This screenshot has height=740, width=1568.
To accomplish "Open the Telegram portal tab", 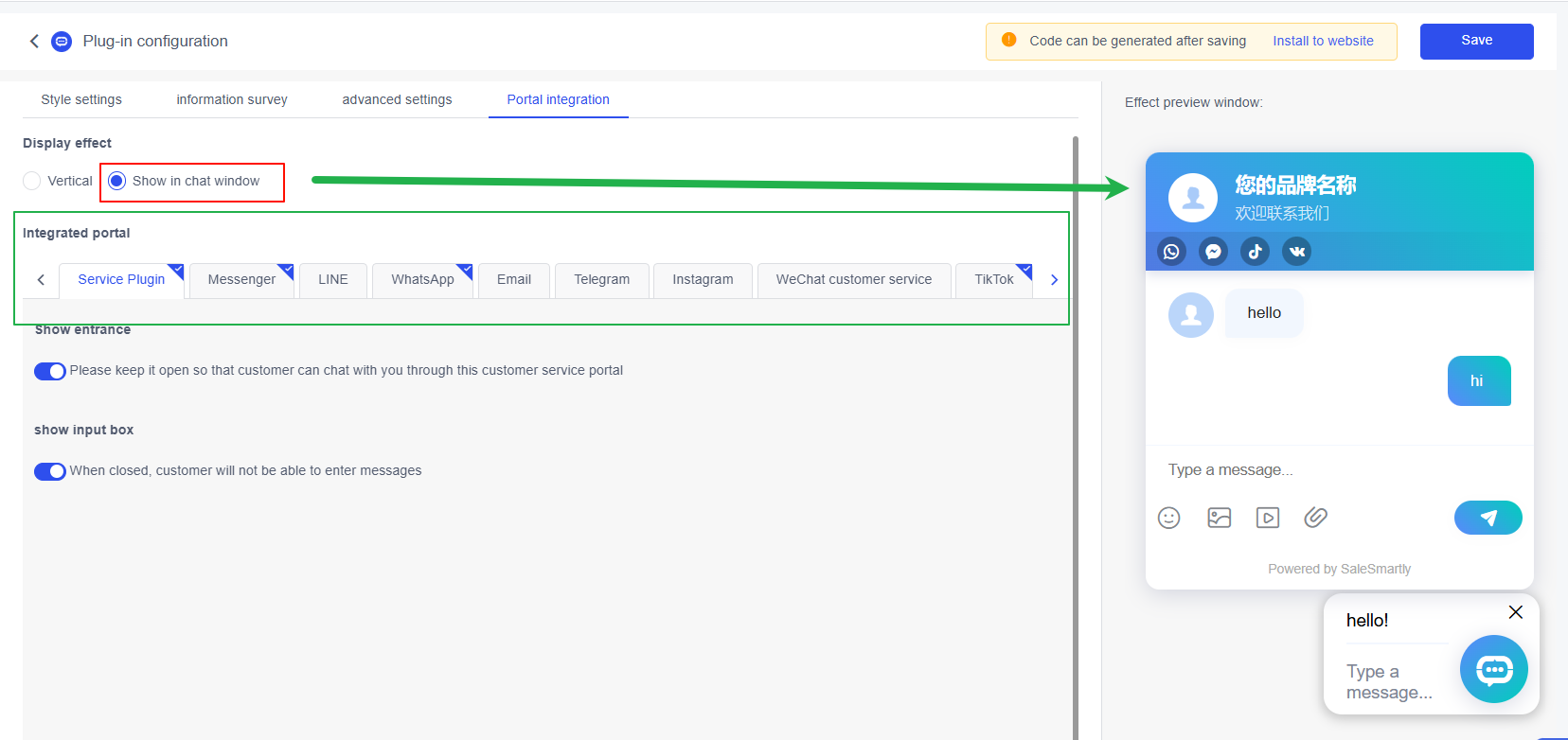I will [x=601, y=280].
